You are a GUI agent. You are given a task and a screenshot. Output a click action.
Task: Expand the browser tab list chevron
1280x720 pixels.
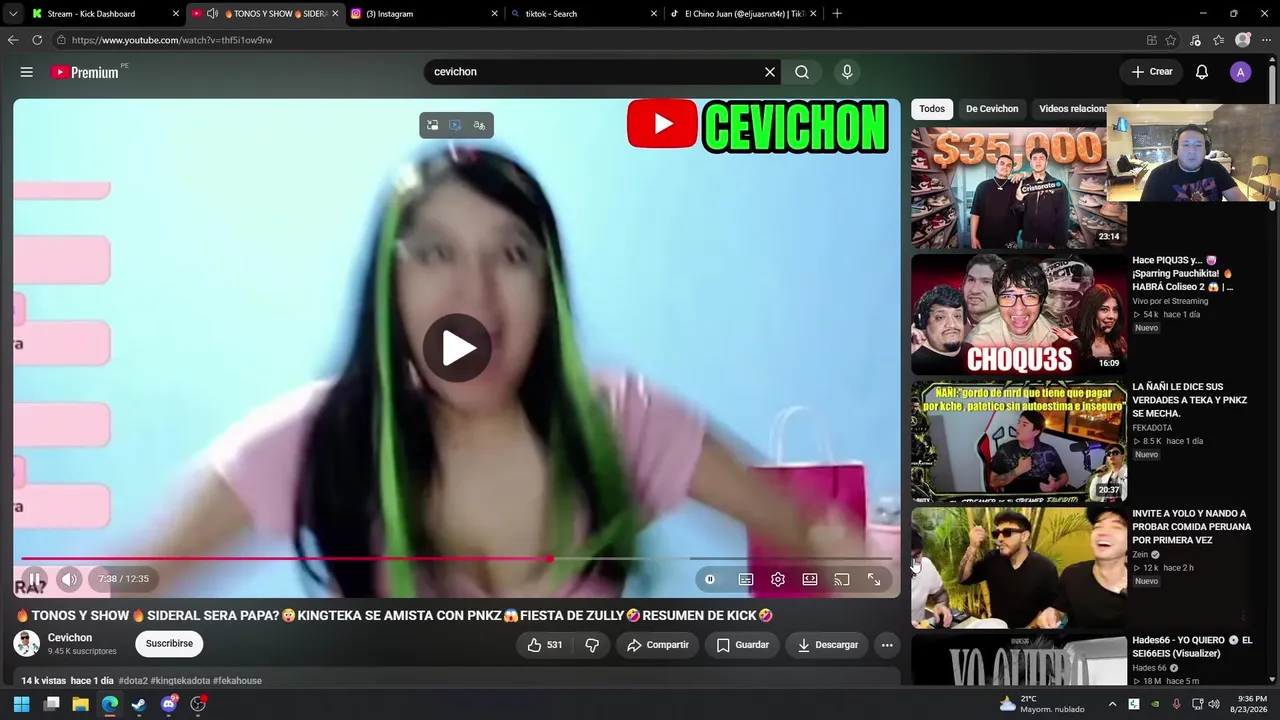(x=12, y=14)
